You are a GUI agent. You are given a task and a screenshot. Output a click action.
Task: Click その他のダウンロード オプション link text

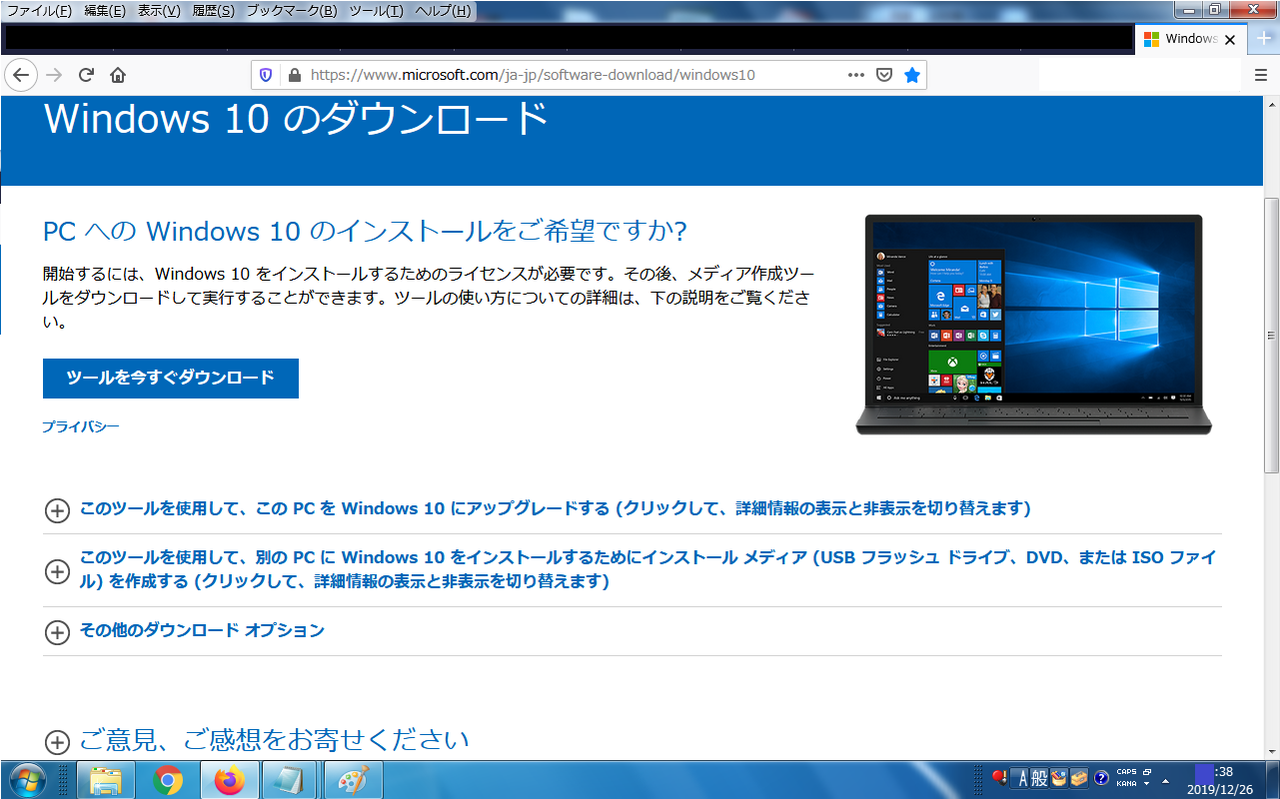(x=202, y=631)
